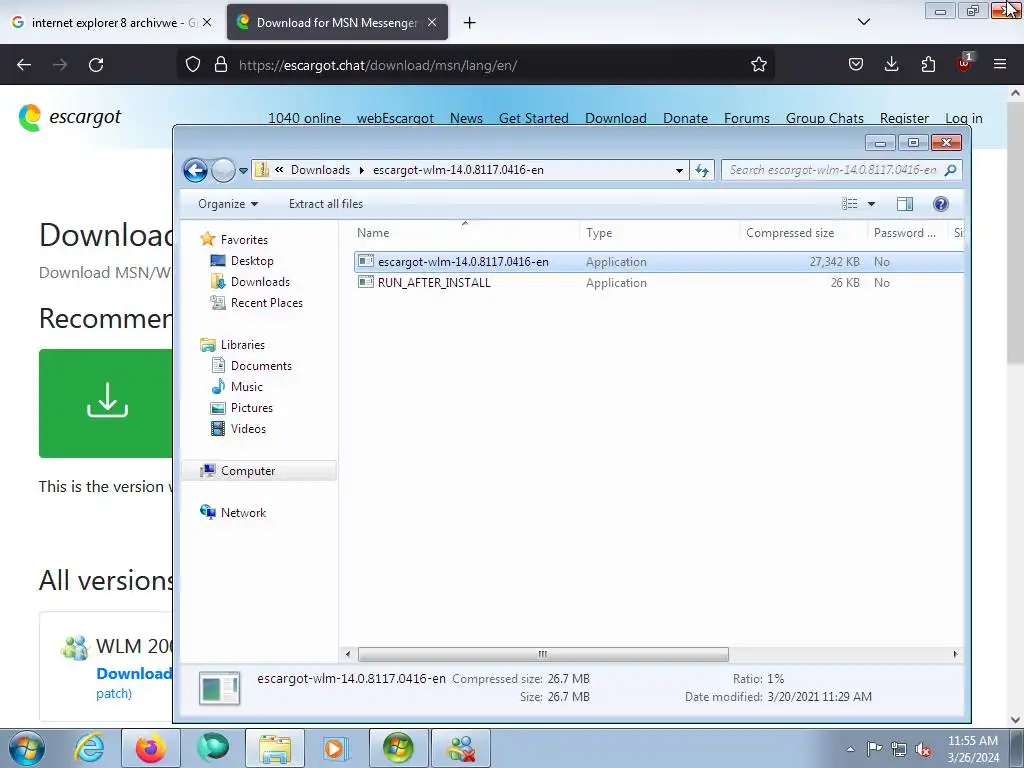Open Downloads in navigation pane
This screenshot has height=768, width=1024.
pyautogui.click(x=260, y=281)
